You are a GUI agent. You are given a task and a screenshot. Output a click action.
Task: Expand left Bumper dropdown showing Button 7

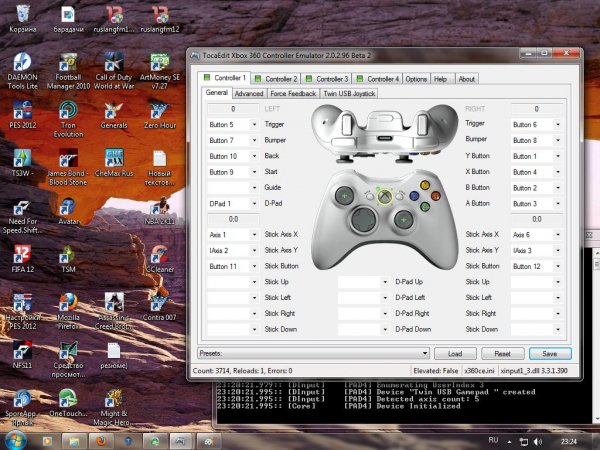(x=254, y=140)
